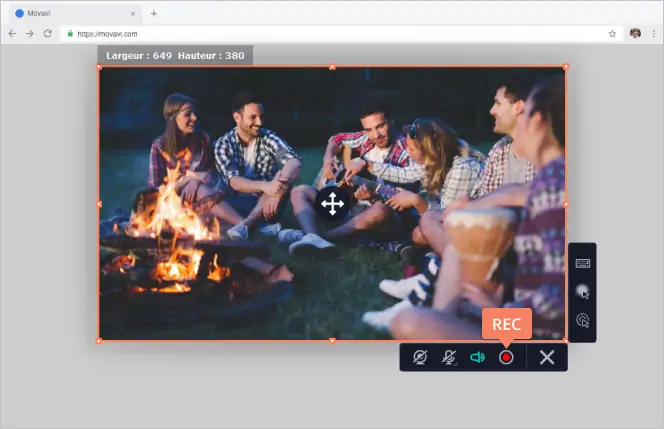This screenshot has width=664, height=429.
Task: Toggle the webcam capture icon
Action: pos(420,357)
